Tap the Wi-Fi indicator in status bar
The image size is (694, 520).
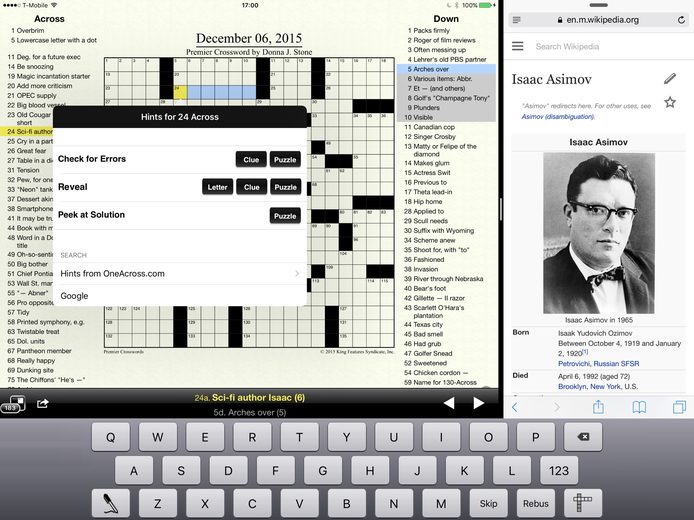pyautogui.click(x=54, y=5)
